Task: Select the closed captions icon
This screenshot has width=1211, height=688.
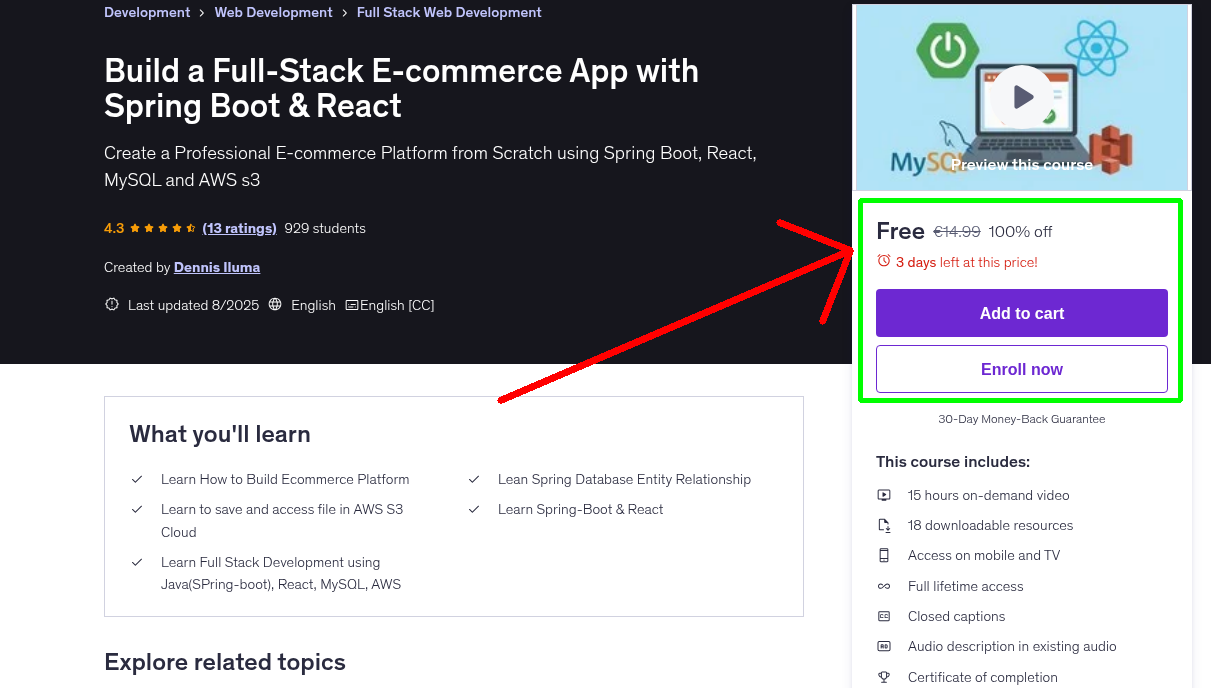Action: tap(884, 616)
